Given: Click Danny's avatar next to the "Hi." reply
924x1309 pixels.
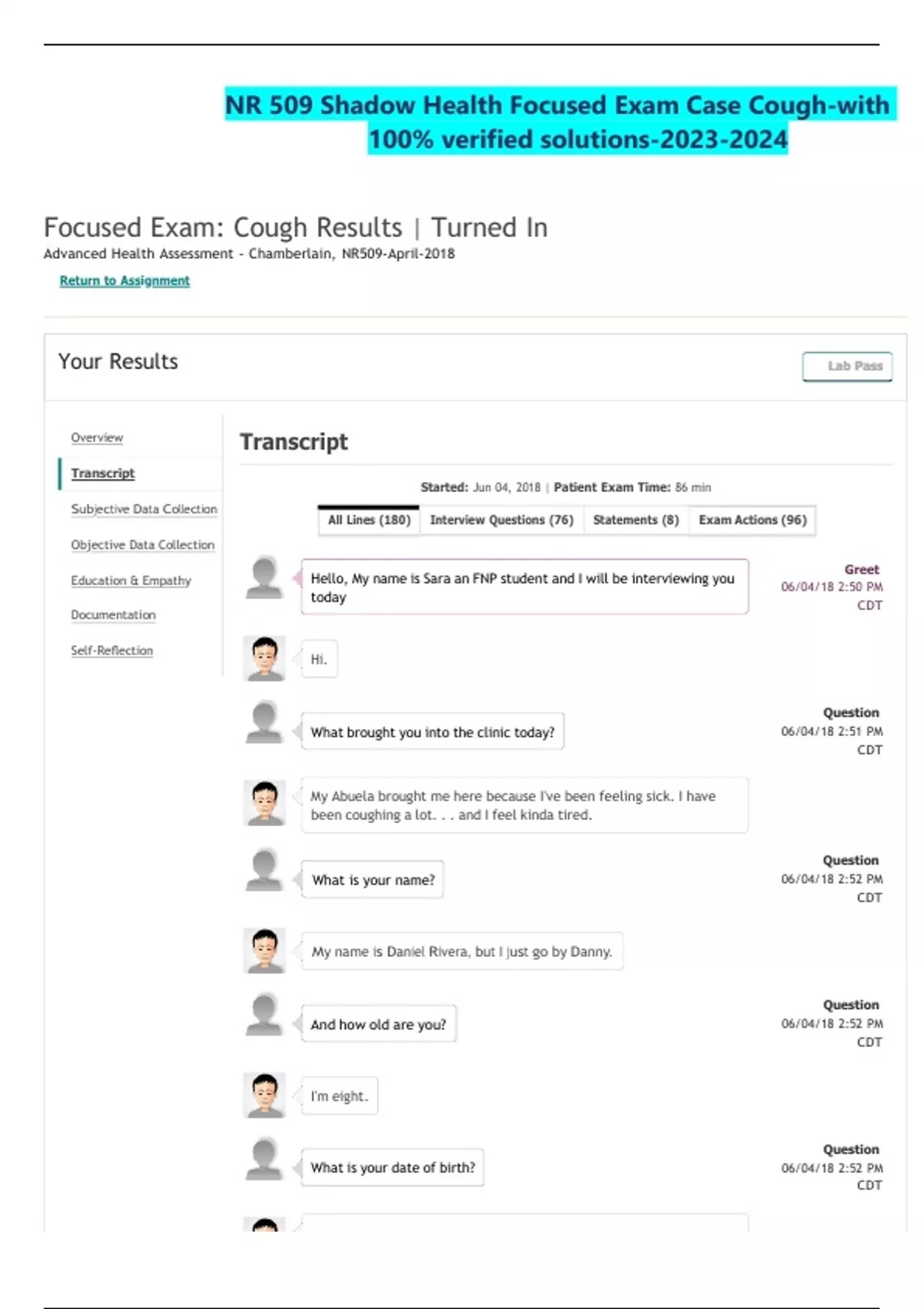Looking at the screenshot, I should [x=264, y=658].
